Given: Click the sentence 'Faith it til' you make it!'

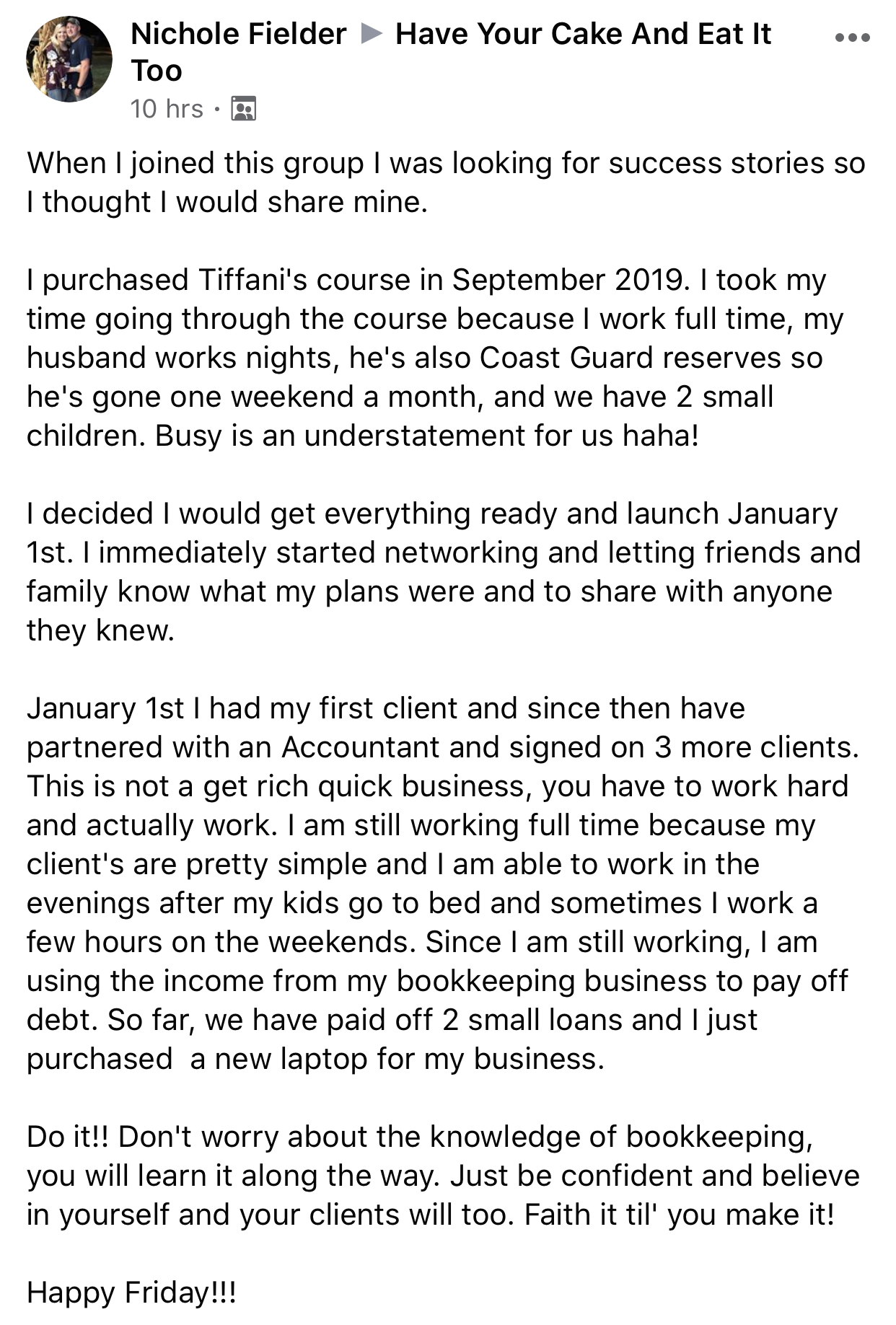Looking at the screenshot, I should point(680,1215).
